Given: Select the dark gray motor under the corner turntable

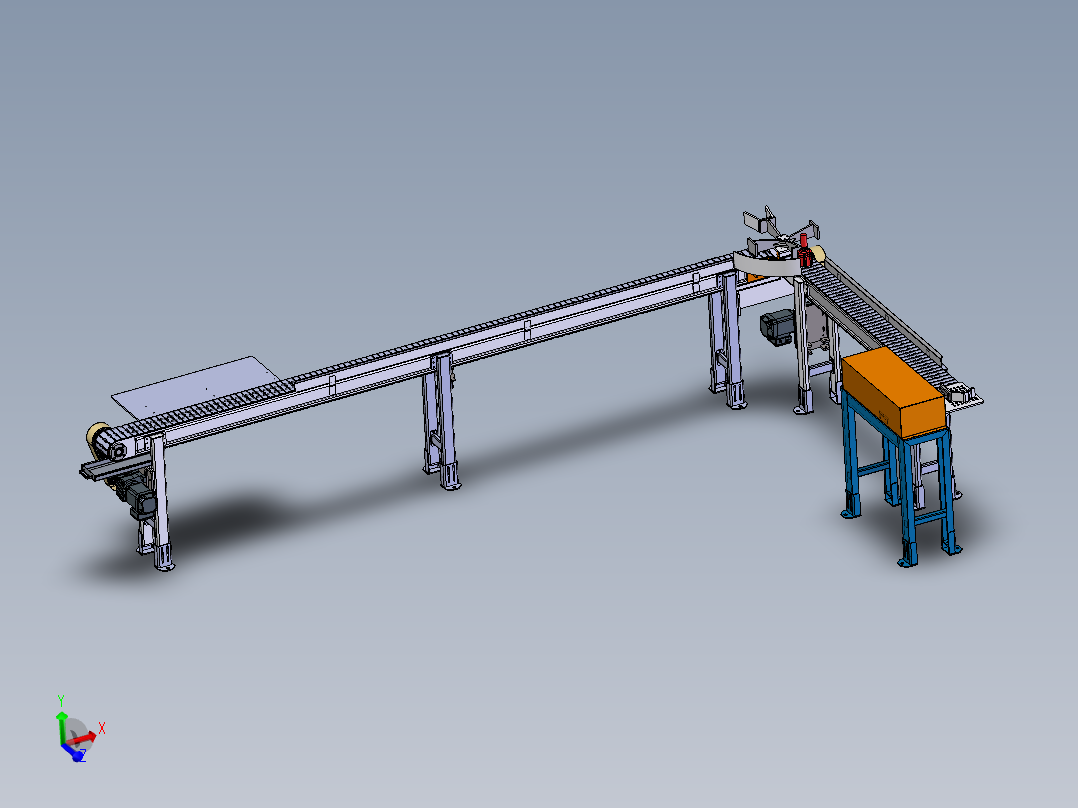Looking at the screenshot, I should 778,327.
